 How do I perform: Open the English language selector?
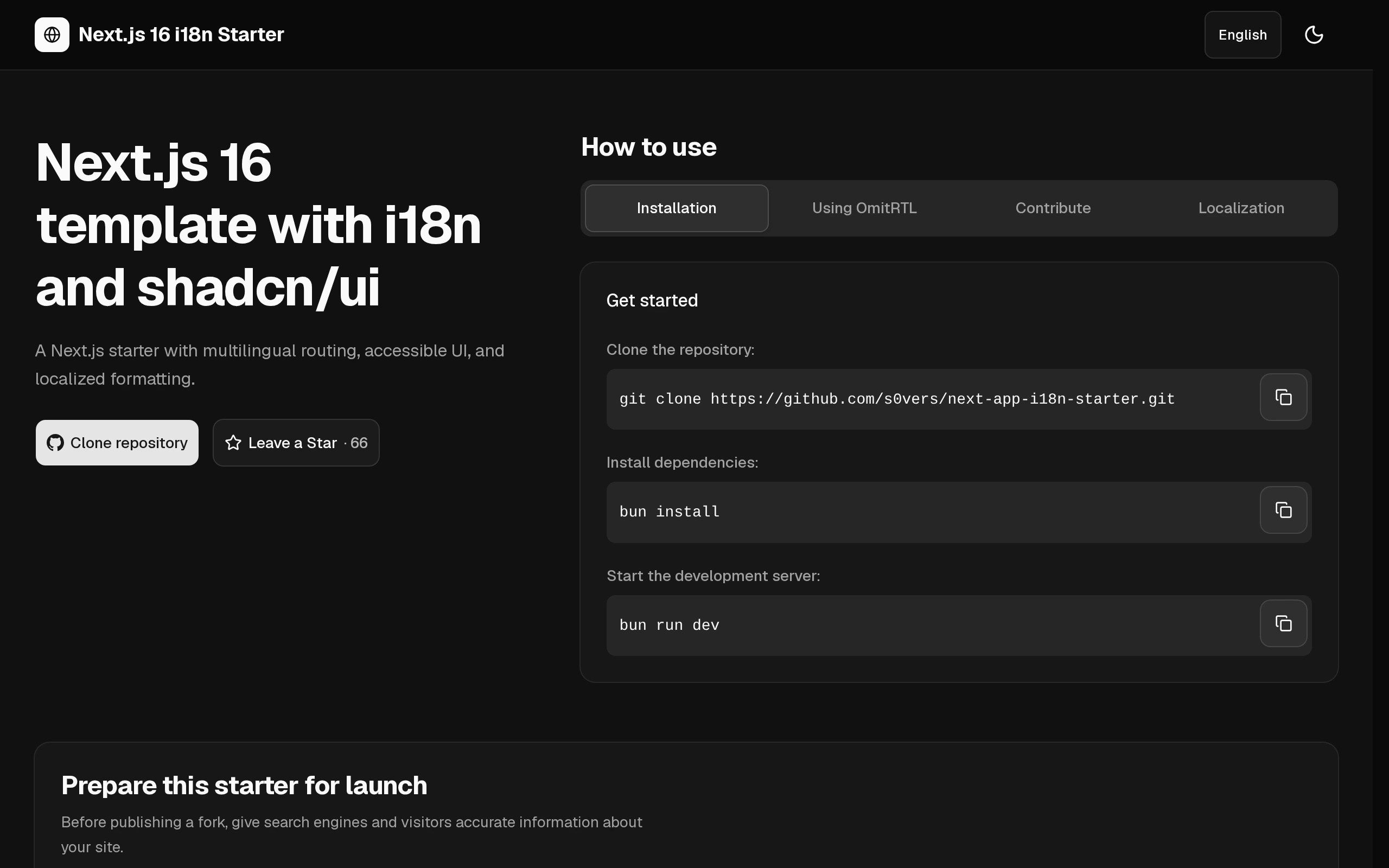(1243, 34)
